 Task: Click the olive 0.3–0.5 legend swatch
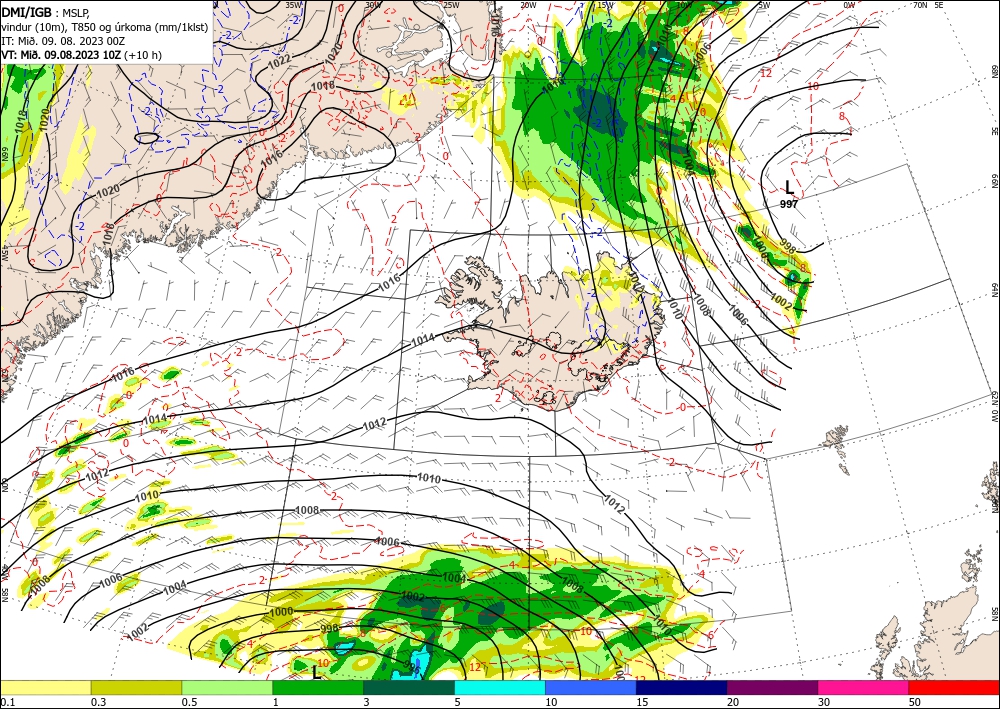click(136, 687)
